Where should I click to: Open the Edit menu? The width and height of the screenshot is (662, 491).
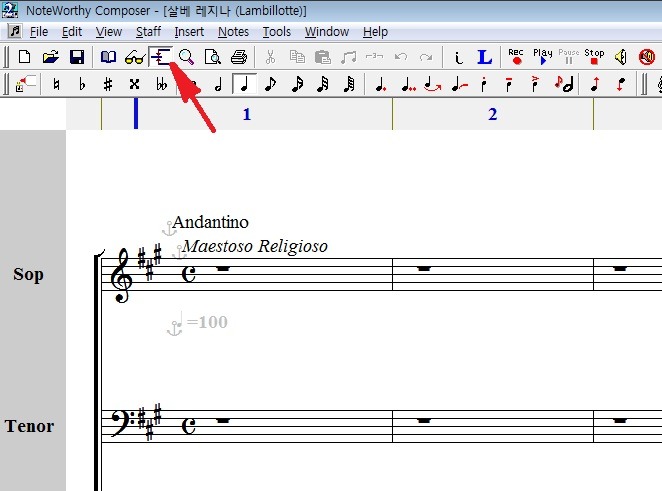72,32
